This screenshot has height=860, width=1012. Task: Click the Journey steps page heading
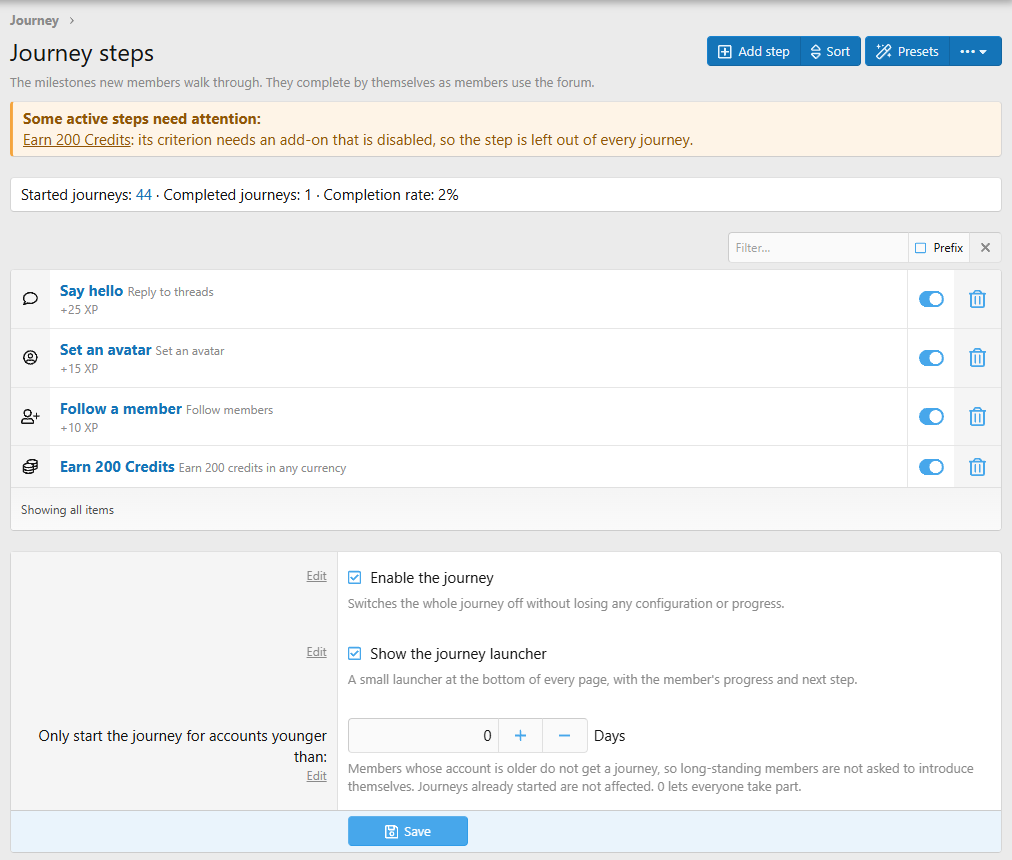point(82,53)
